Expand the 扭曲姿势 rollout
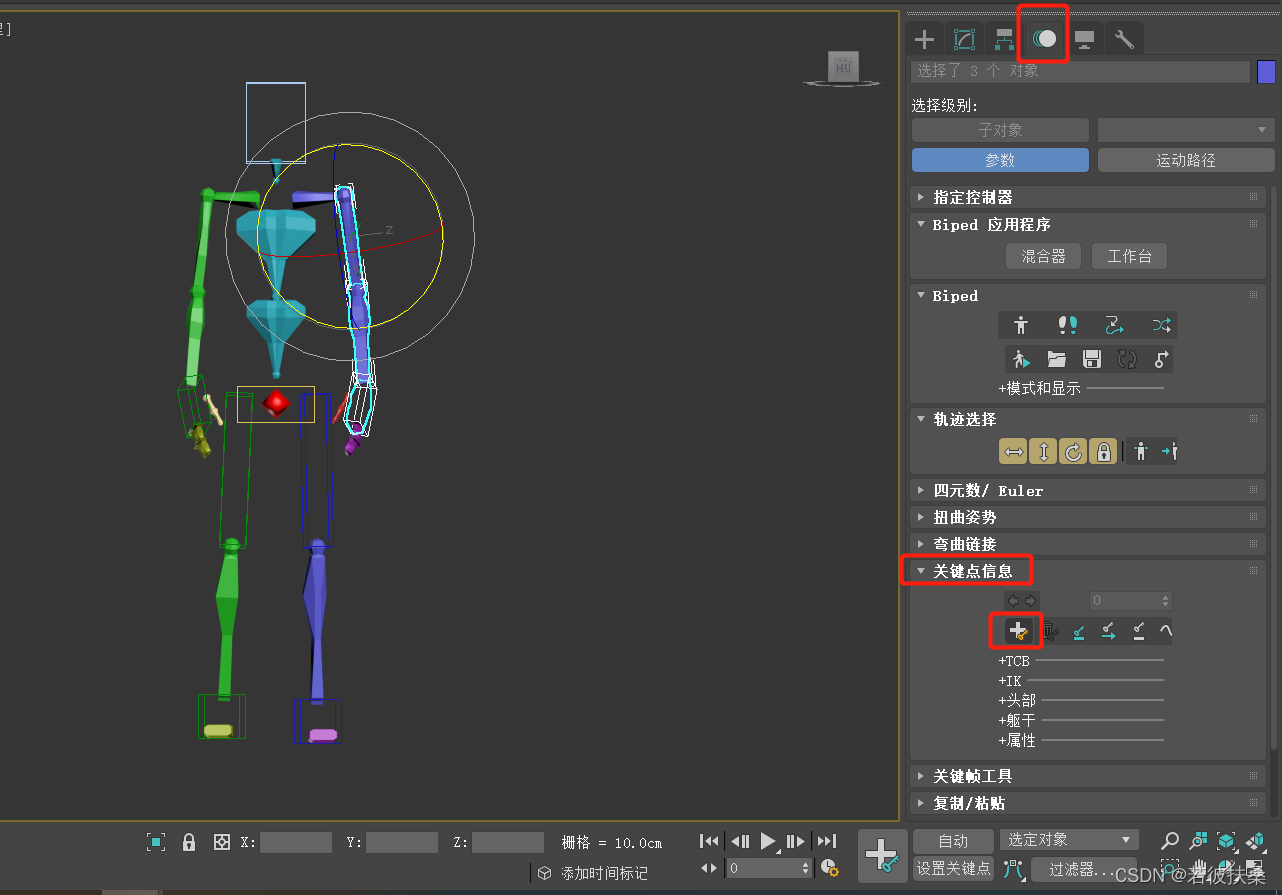This screenshot has width=1282, height=895. (x=1088, y=517)
